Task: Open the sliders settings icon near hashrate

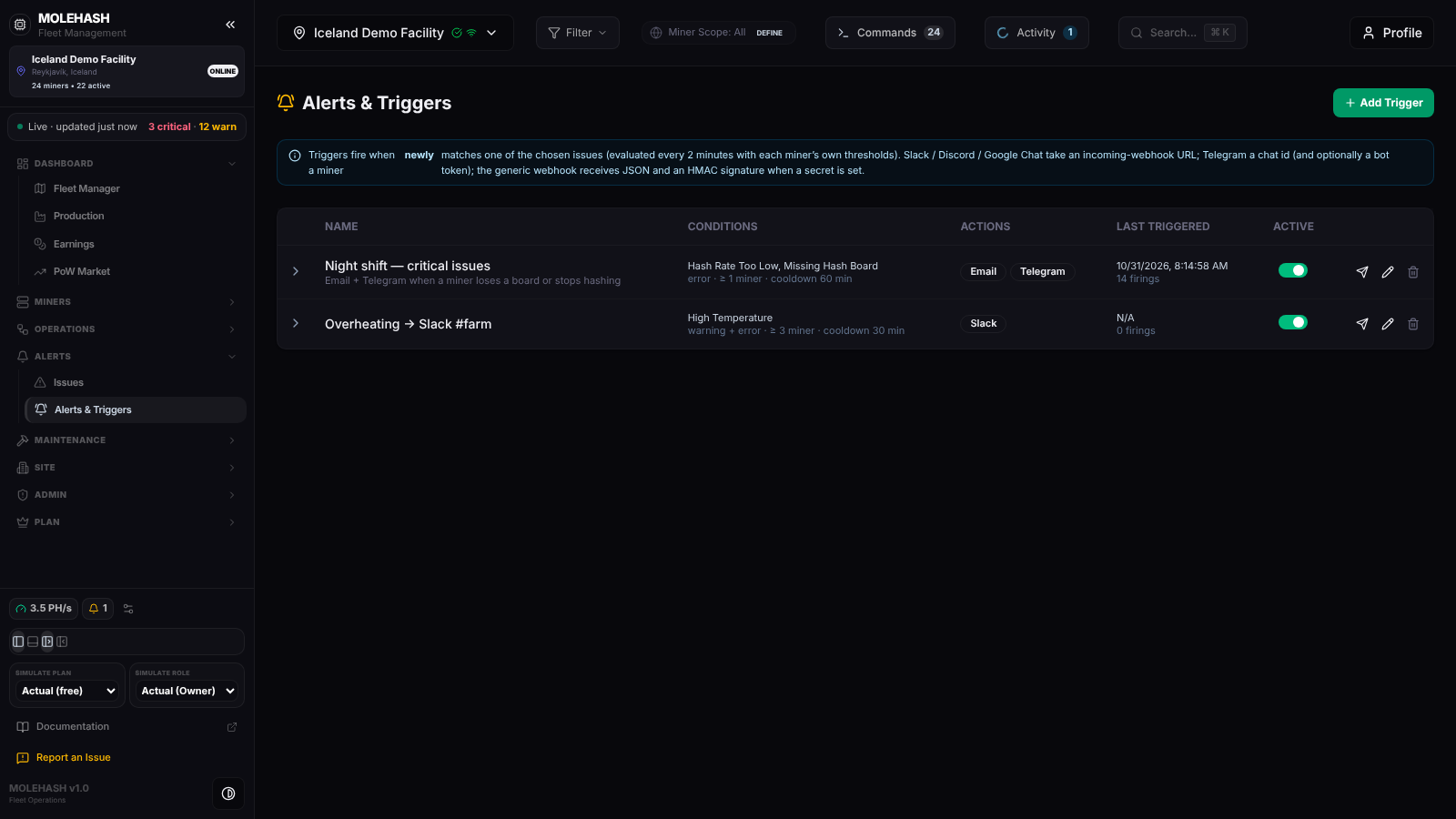Action: coord(128,609)
